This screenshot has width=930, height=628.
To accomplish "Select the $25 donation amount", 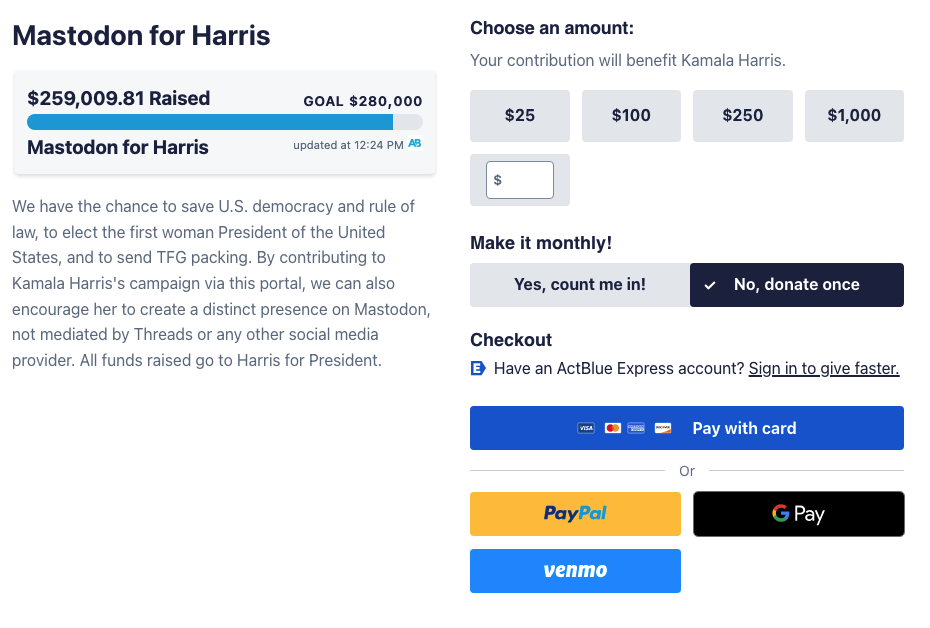I will pos(519,116).
